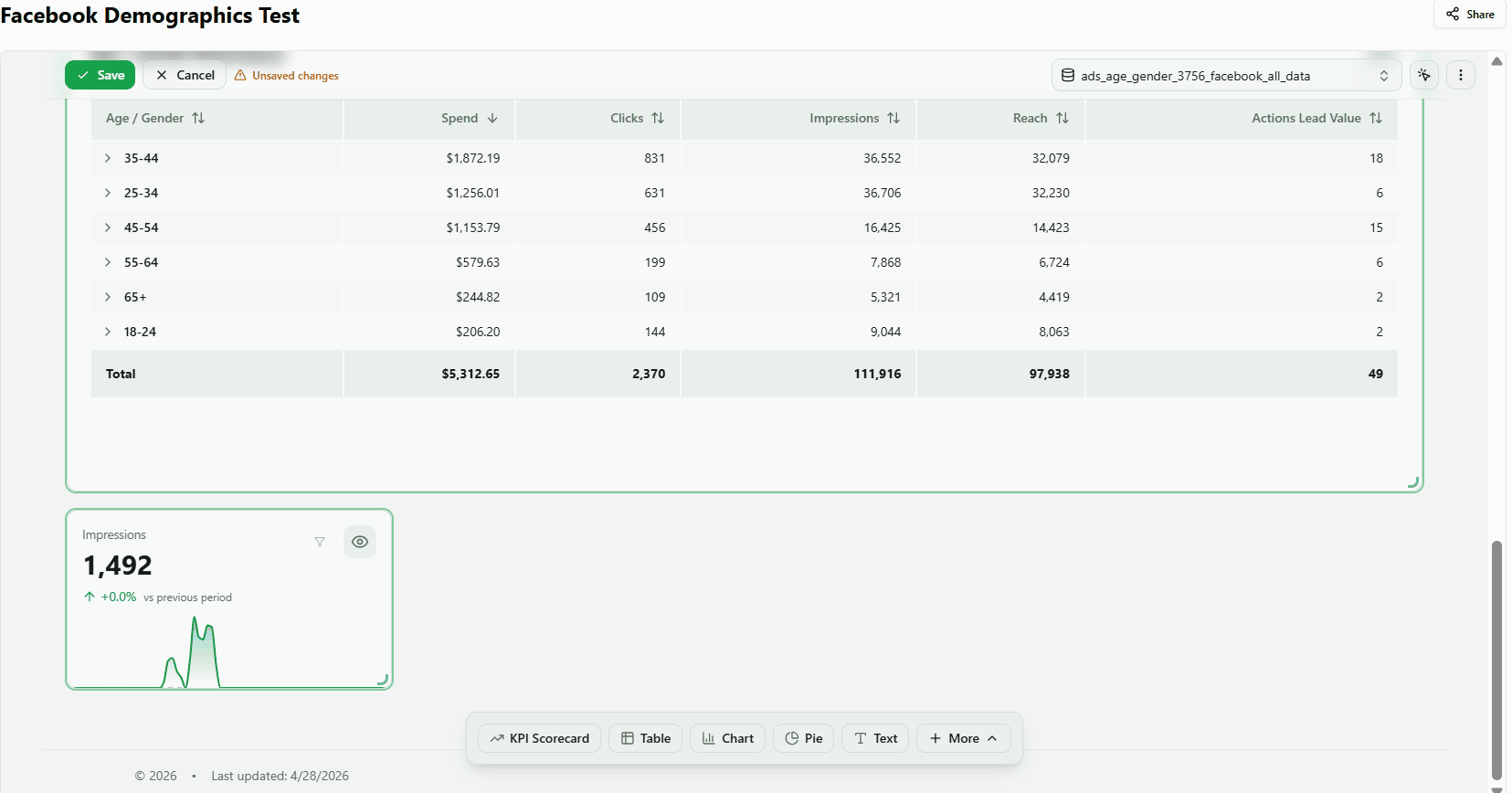Click the +0.0% change indicator
The width and height of the screenshot is (1512, 793).
[111, 597]
